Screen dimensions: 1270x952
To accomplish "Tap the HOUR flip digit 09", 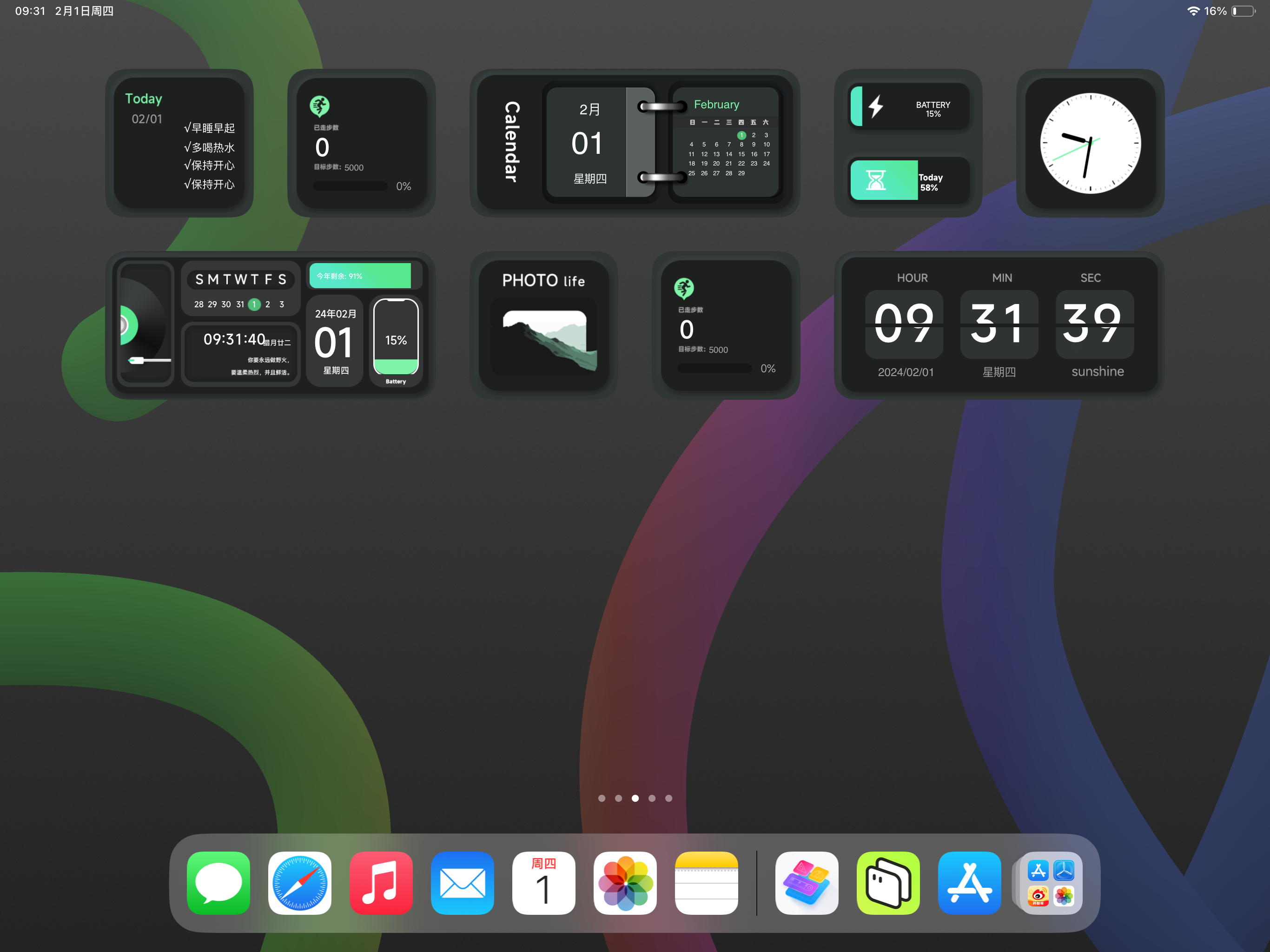I will click(904, 324).
